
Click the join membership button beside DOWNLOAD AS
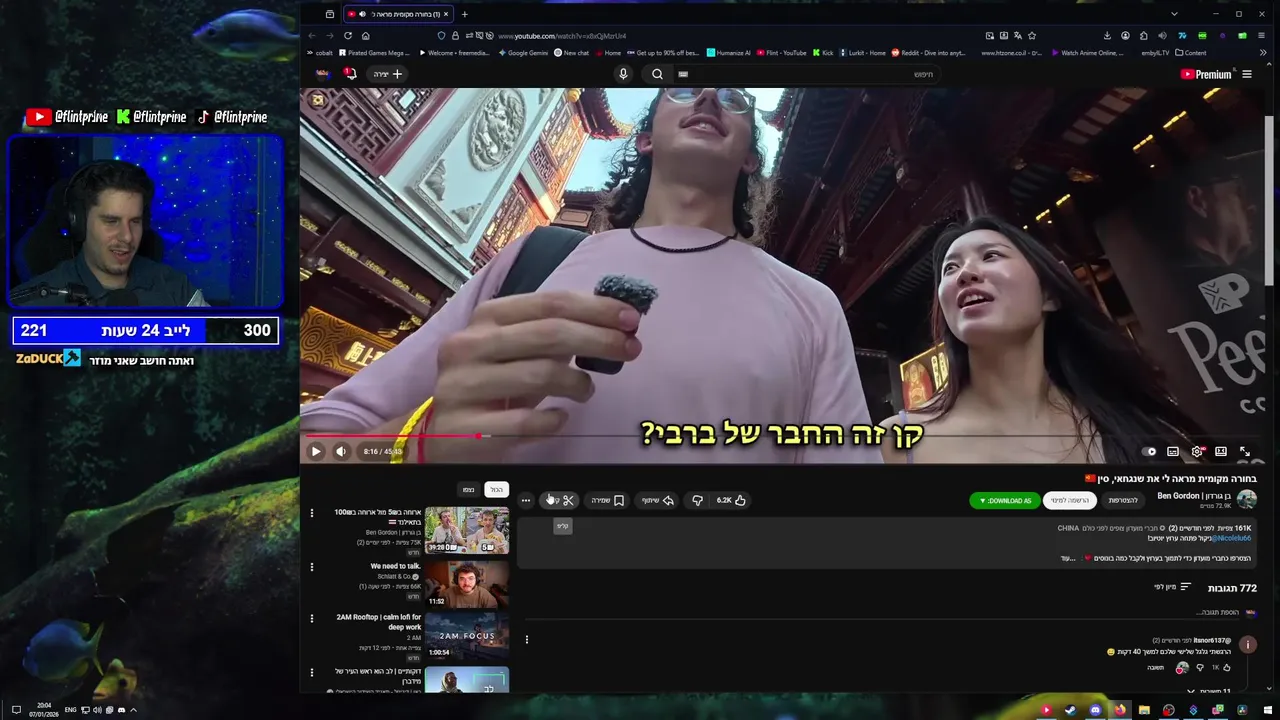pyautogui.click(x=1123, y=500)
